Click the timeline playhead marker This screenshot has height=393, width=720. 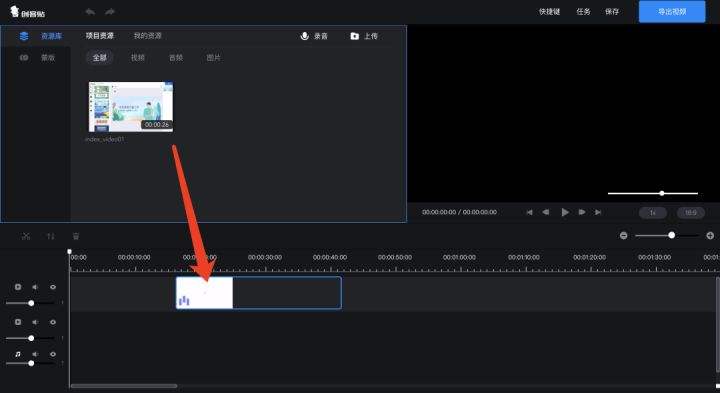pos(69,252)
